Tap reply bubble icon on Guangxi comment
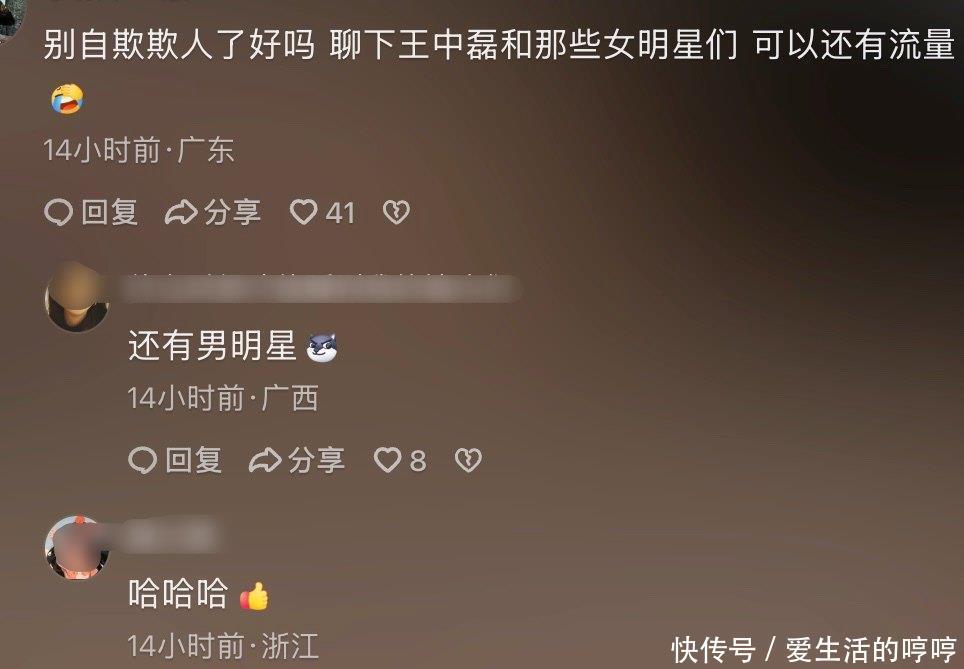The image size is (964, 669). point(143,461)
